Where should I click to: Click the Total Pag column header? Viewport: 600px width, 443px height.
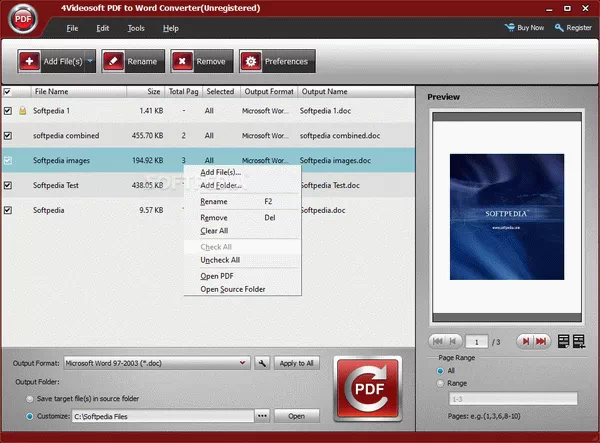pyautogui.click(x=184, y=92)
